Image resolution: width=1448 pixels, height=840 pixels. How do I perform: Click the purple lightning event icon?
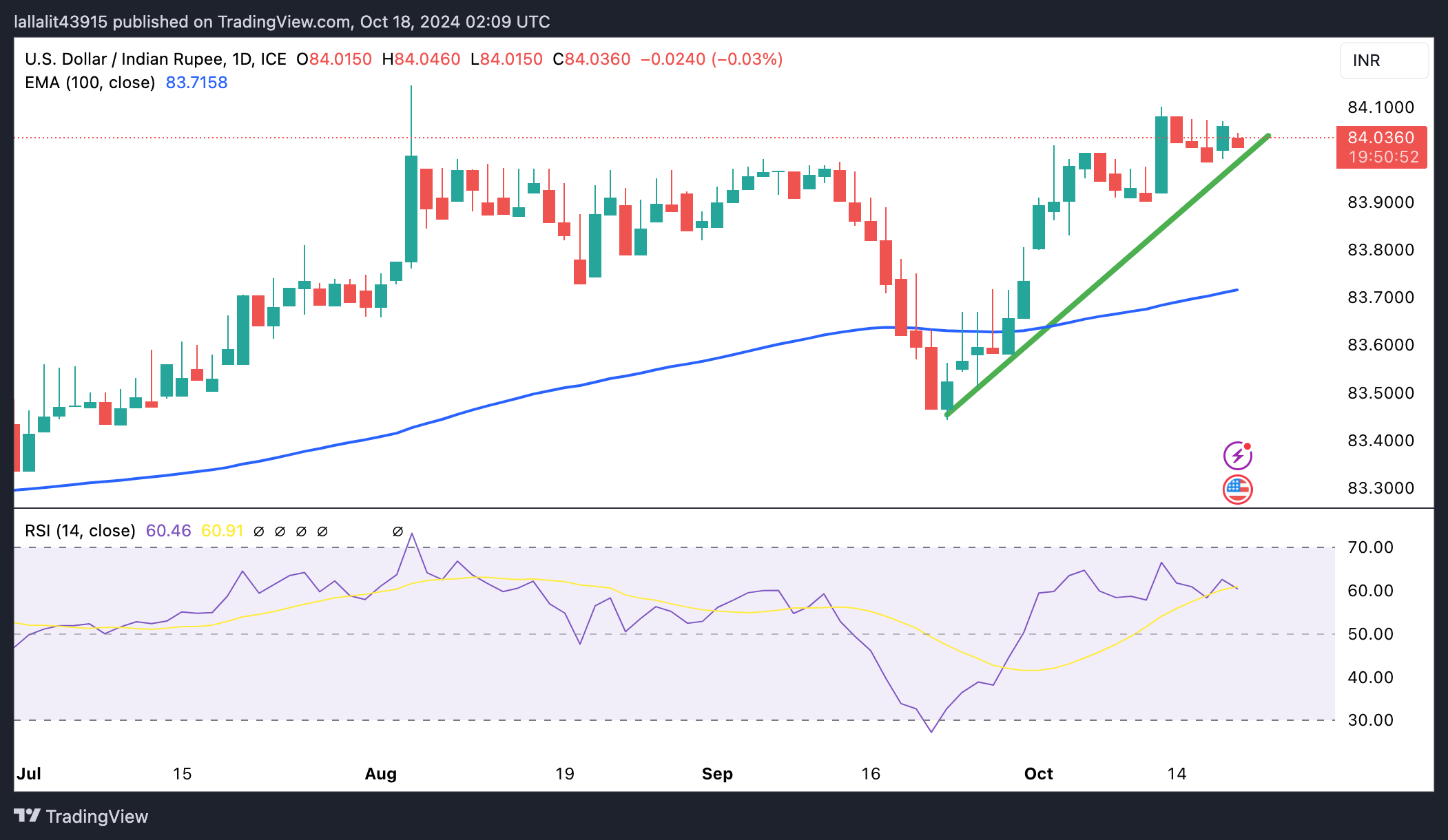(x=1237, y=456)
